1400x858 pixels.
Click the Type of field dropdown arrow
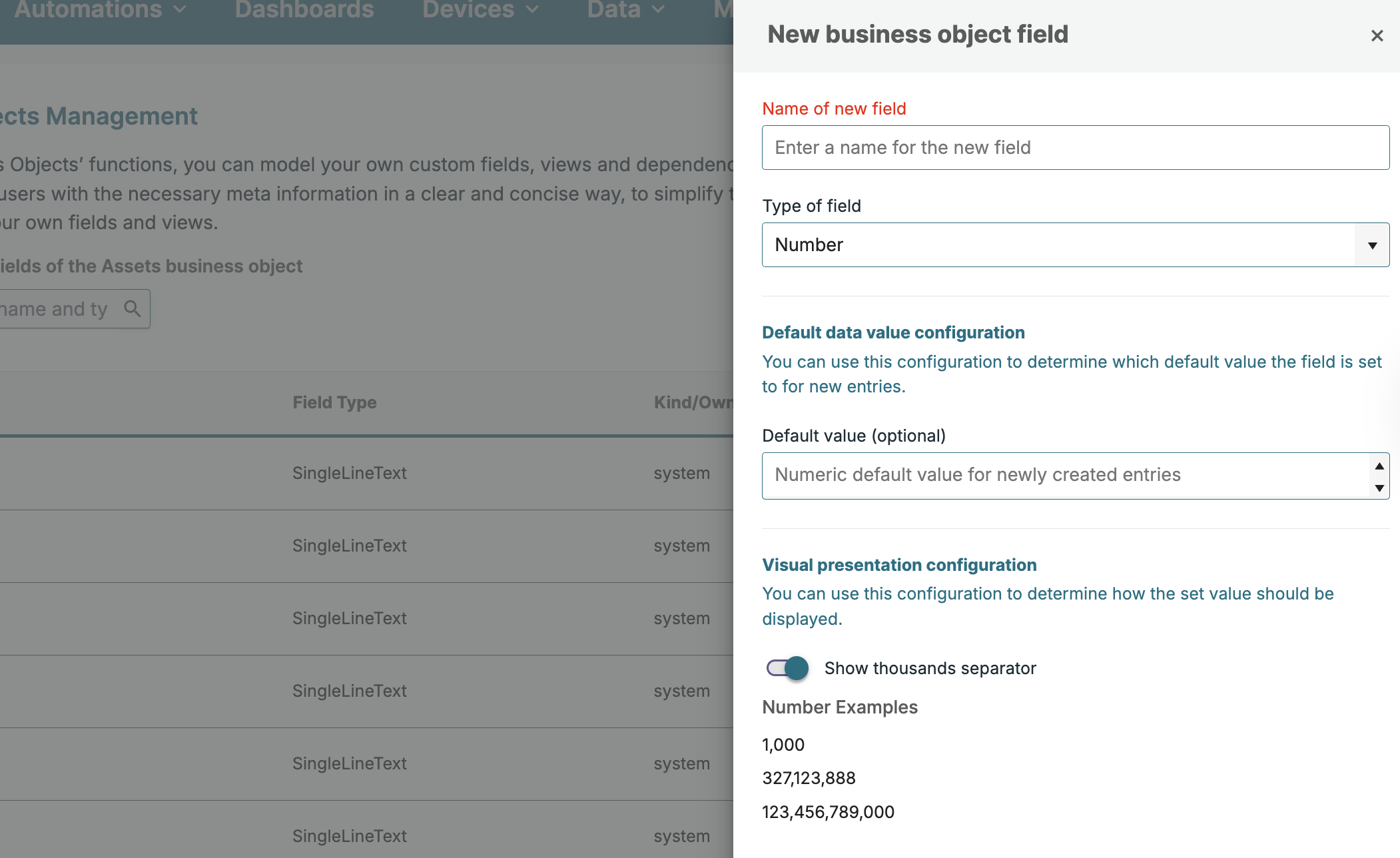pos(1372,245)
